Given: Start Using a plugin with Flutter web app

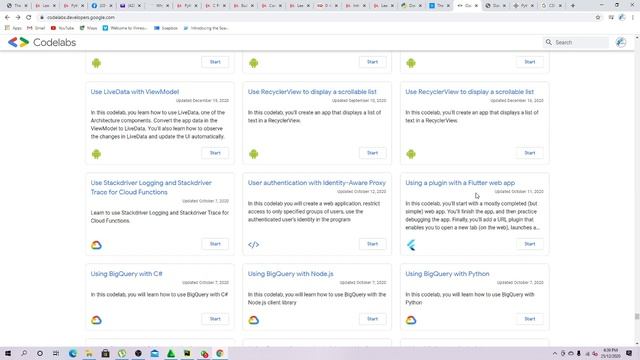Looking at the screenshot, I should tap(530, 244).
